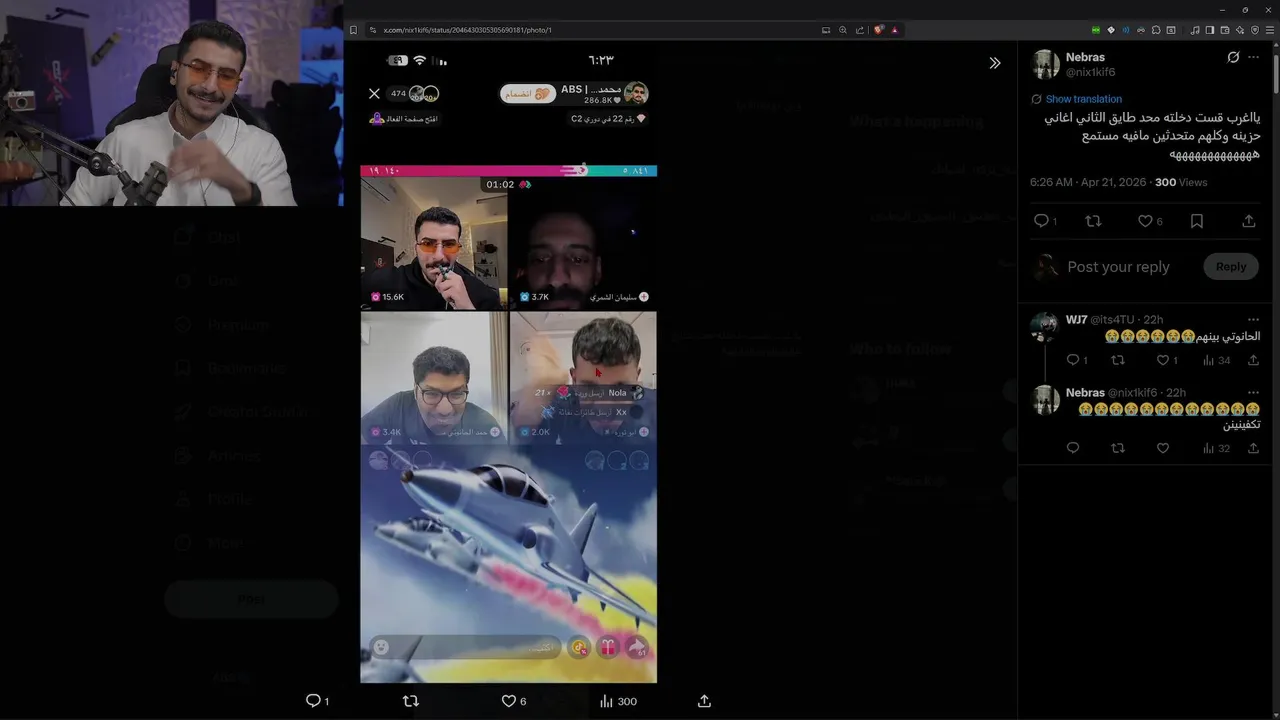
Task: Reply to WJ7's comment
Action: [x=1072, y=360]
